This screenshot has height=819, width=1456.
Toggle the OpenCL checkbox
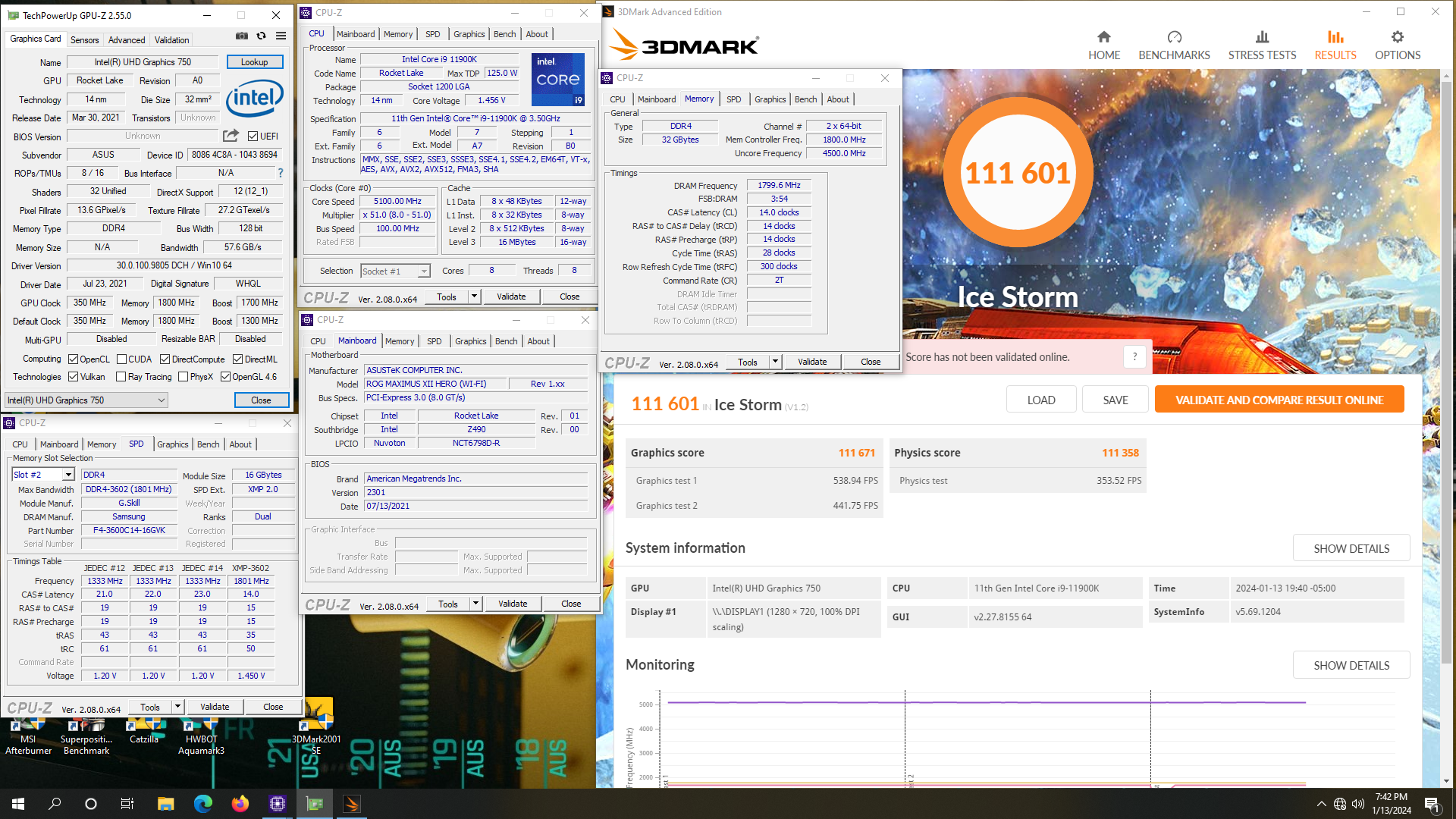click(x=74, y=359)
